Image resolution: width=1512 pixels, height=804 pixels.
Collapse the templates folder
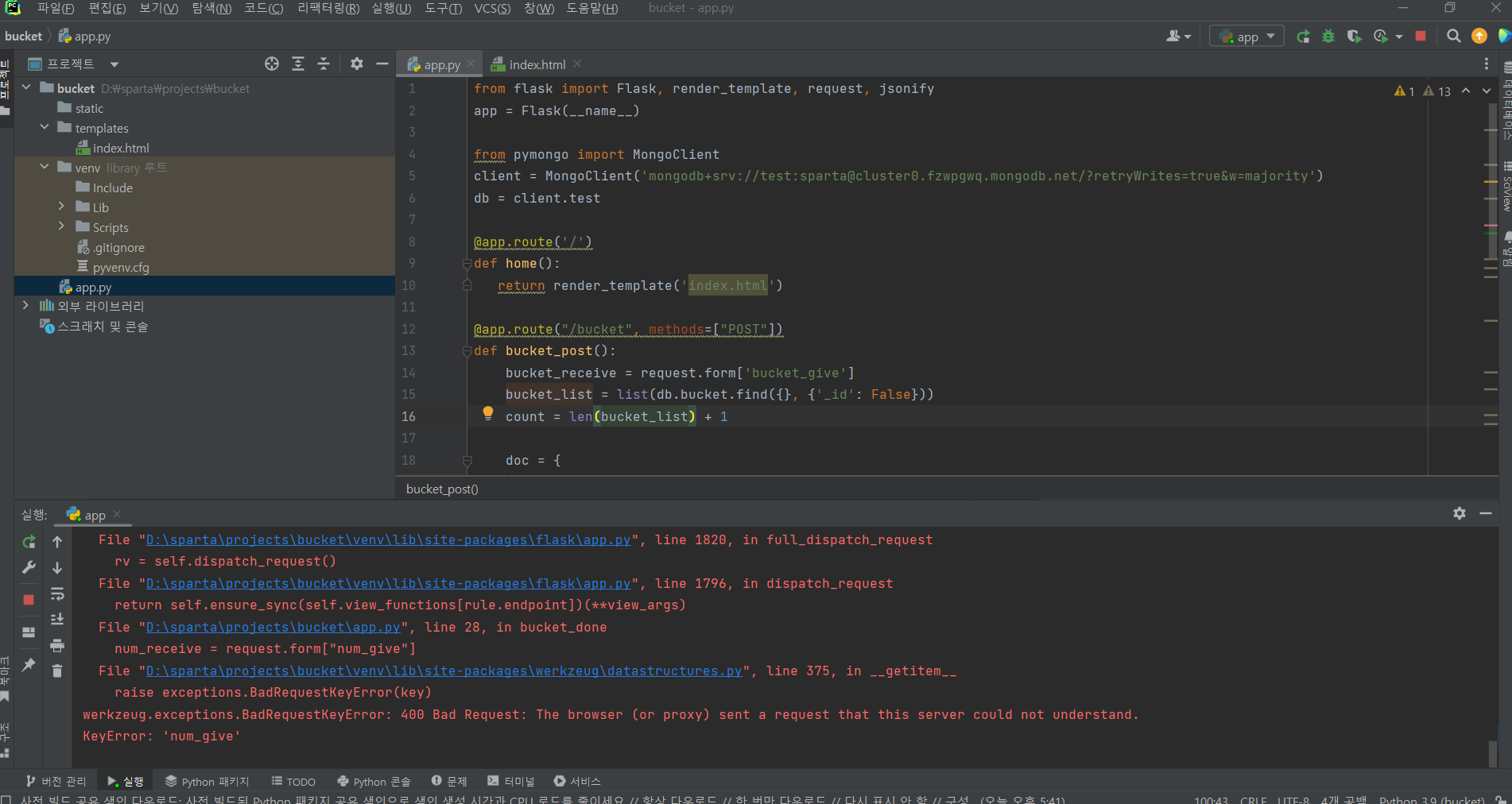tap(45, 127)
